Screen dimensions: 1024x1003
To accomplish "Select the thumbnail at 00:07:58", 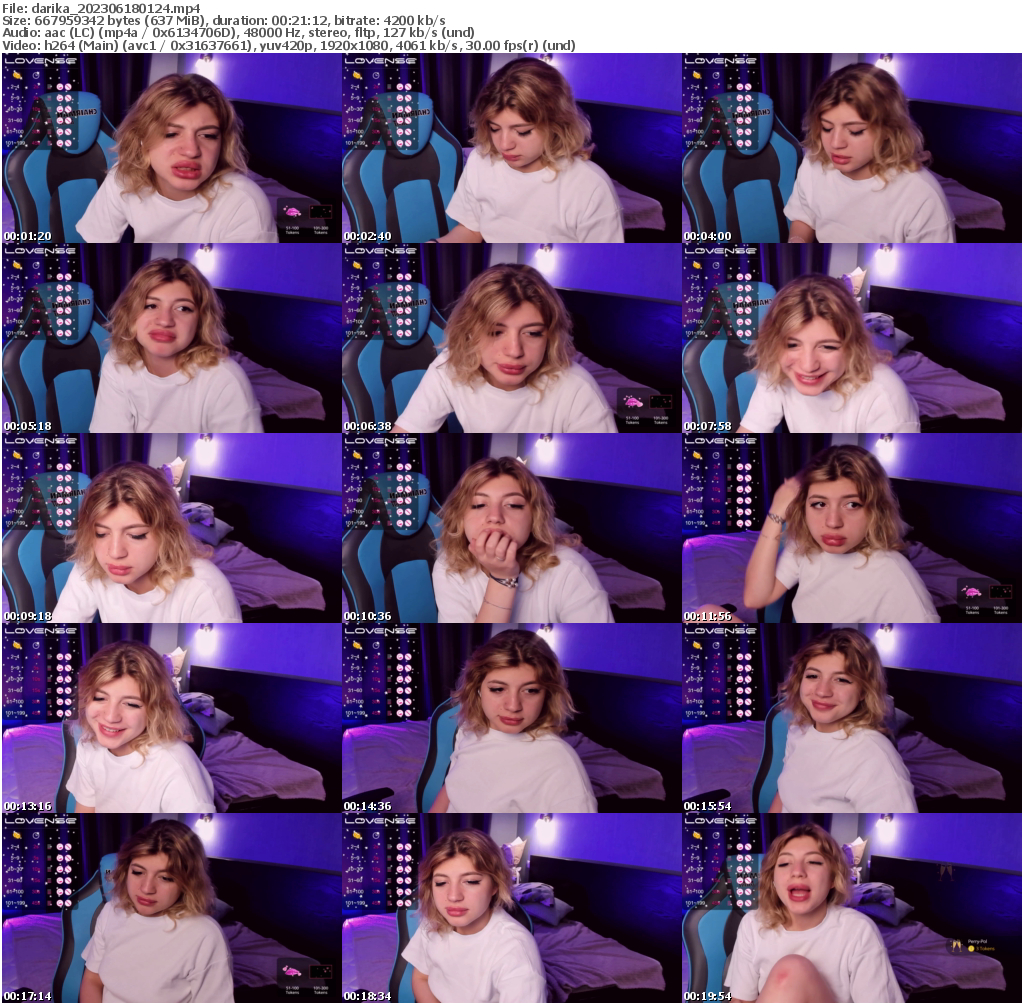I will coord(851,338).
